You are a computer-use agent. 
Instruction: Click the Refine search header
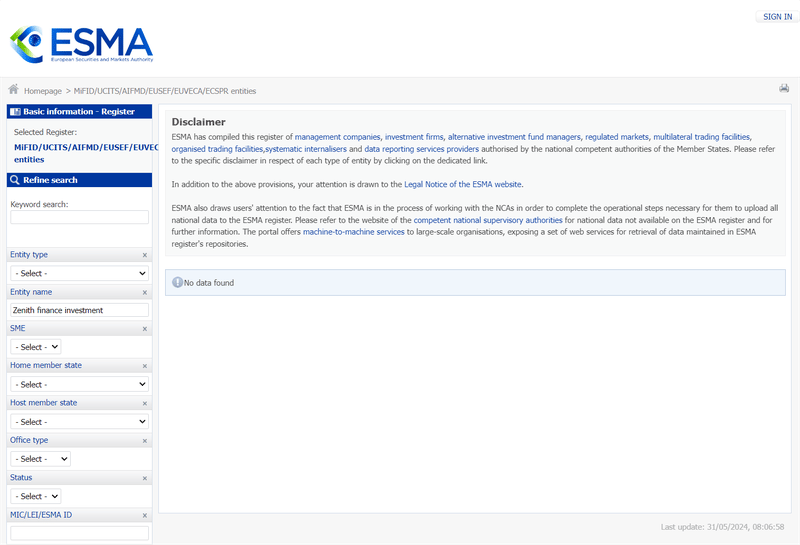click(x=80, y=180)
